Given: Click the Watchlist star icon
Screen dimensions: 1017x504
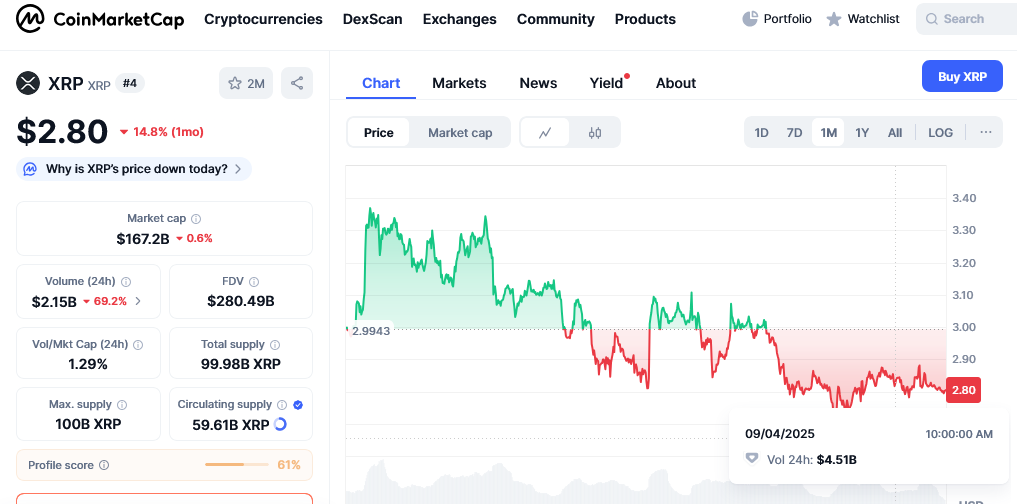Looking at the screenshot, I should coord(834,19).
